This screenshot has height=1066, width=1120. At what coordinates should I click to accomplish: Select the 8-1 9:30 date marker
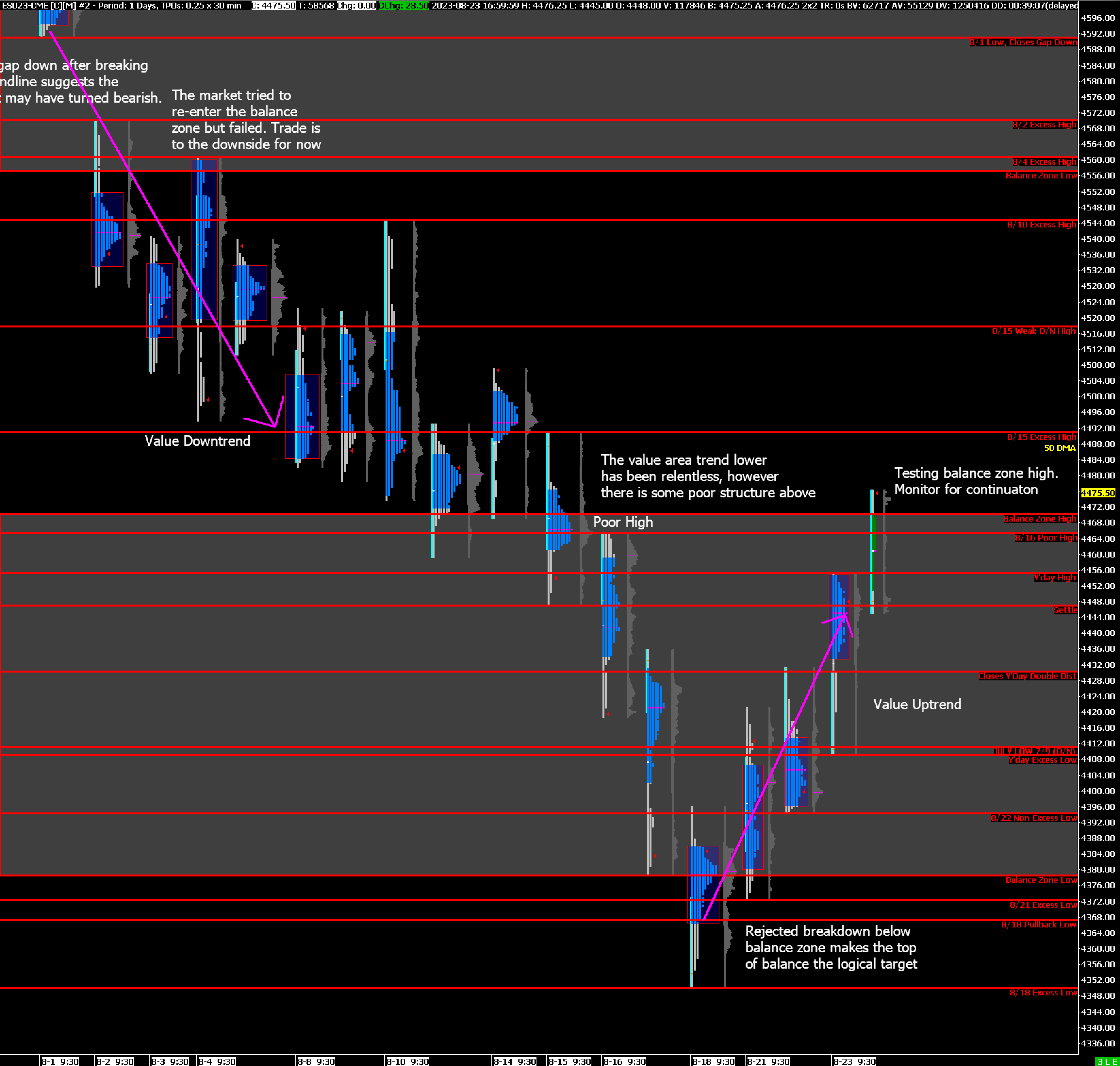click(60, 1061)
